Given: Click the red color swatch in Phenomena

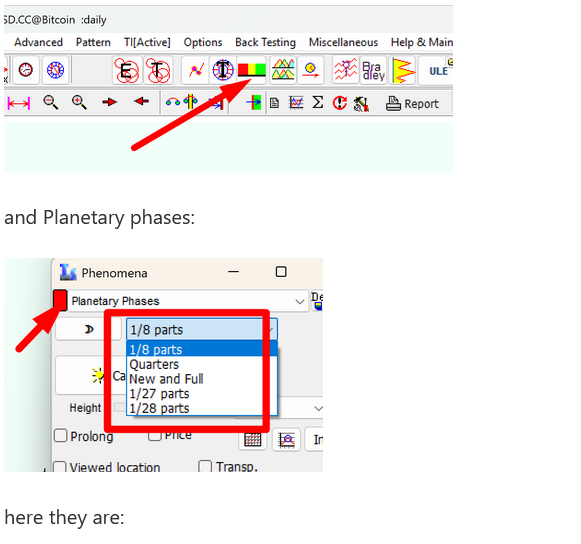Looking at the screenshot, I should point(60,300).
